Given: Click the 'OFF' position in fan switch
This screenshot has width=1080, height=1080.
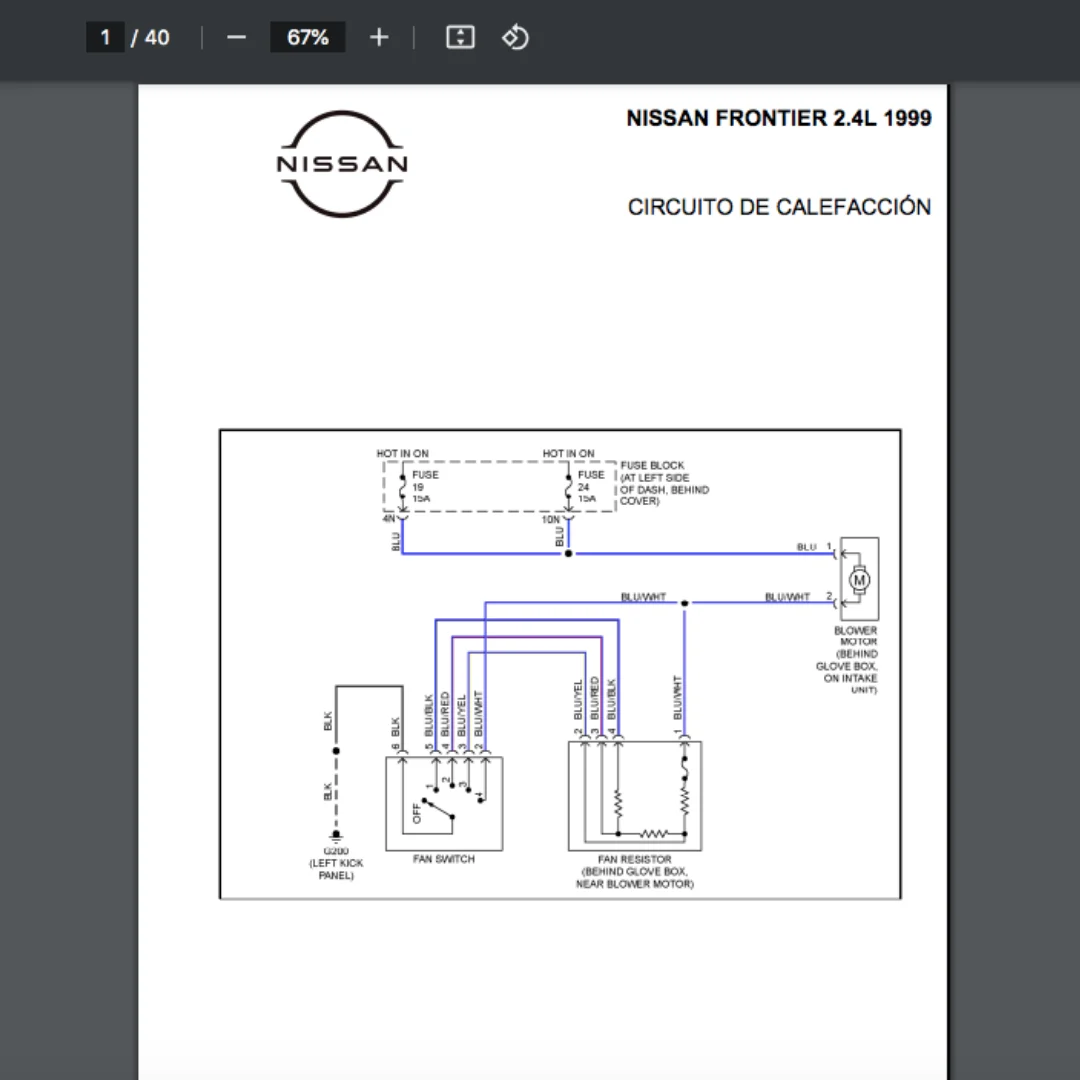Looking at the screenshot, I should [x=416, y=813].
